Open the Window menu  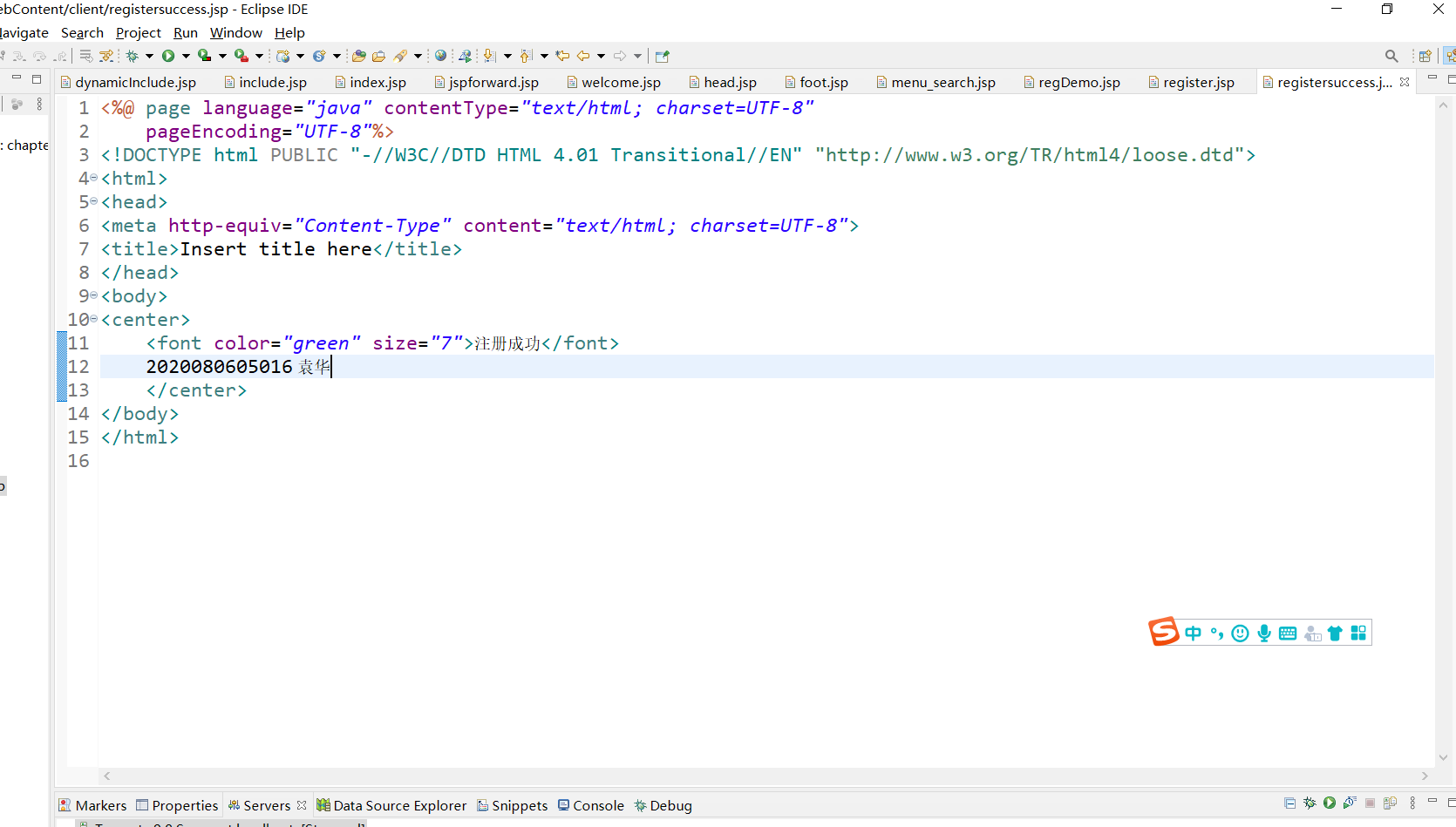236,32
